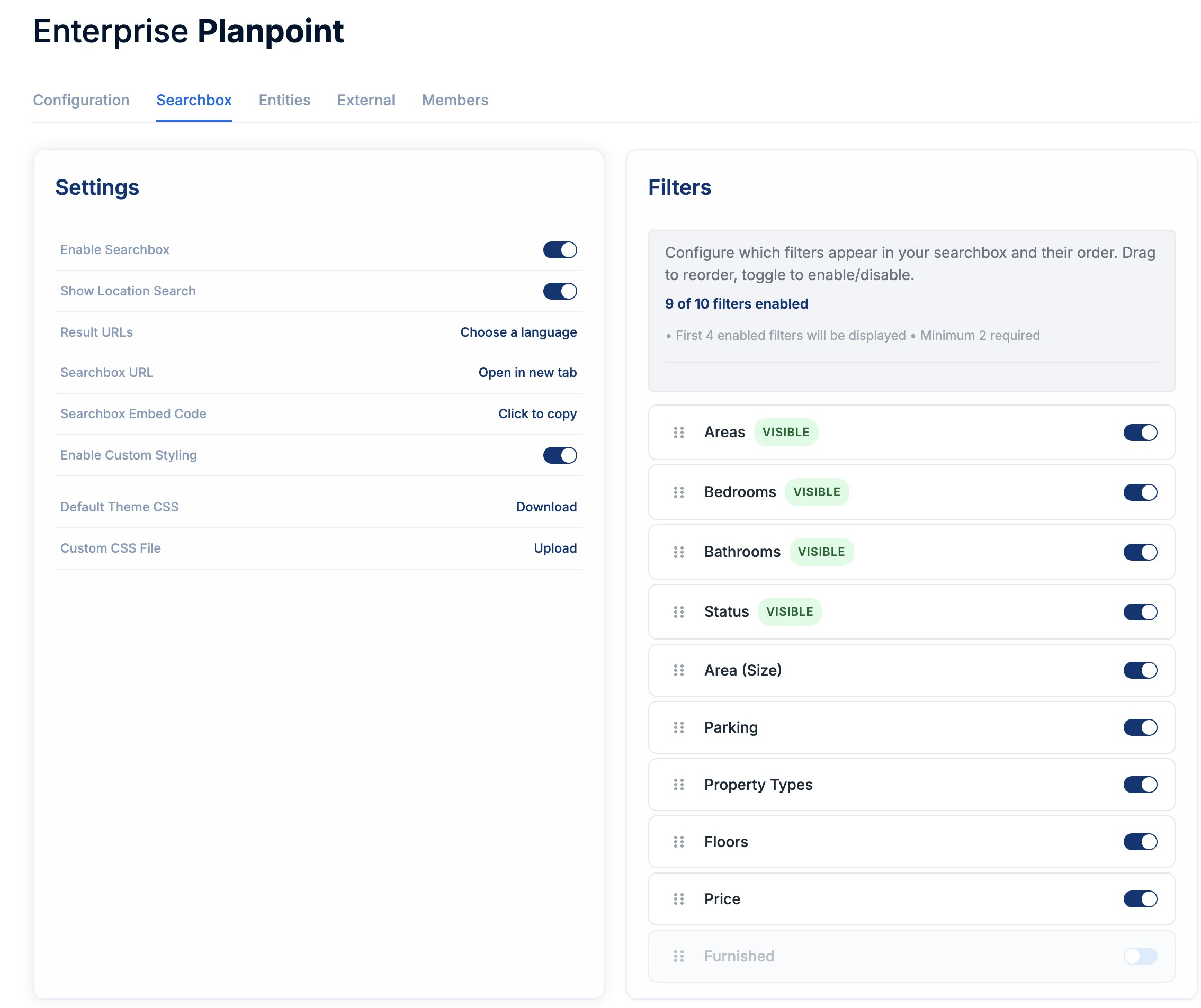Open the Members tab

pyautogui.click(x=455, y=100)
